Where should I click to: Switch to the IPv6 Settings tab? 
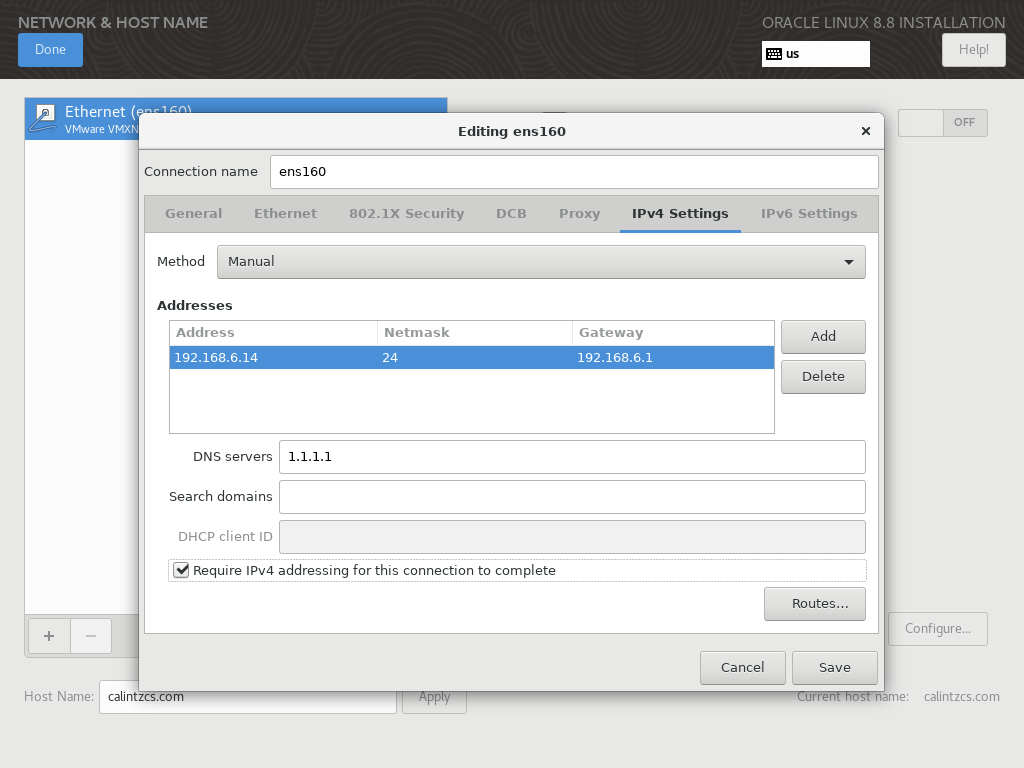click(808, 214)
